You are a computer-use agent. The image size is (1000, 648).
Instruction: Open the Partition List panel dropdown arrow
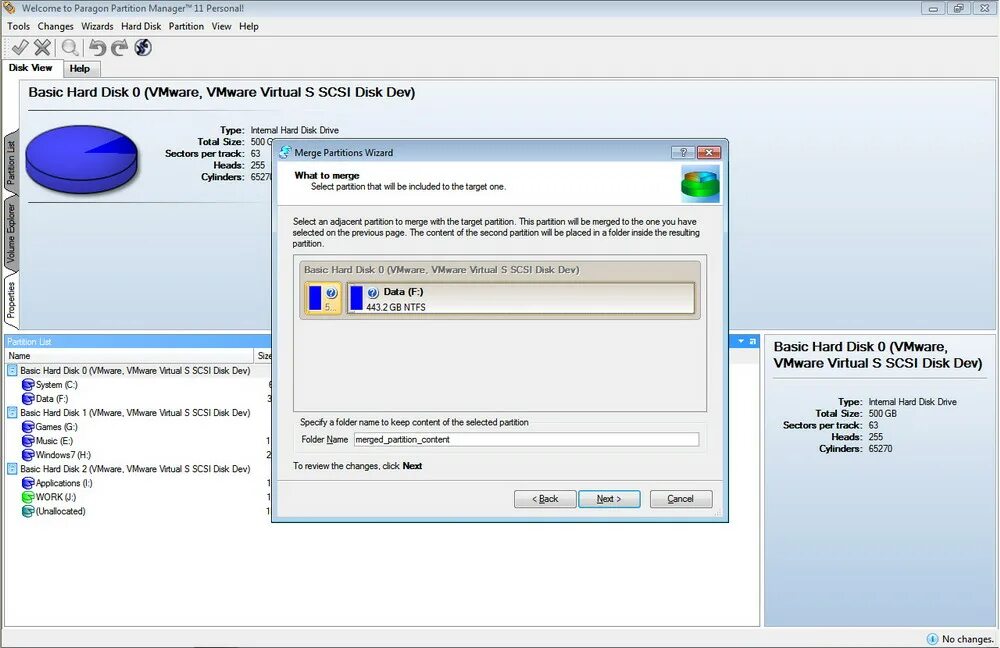pos(741,341)
